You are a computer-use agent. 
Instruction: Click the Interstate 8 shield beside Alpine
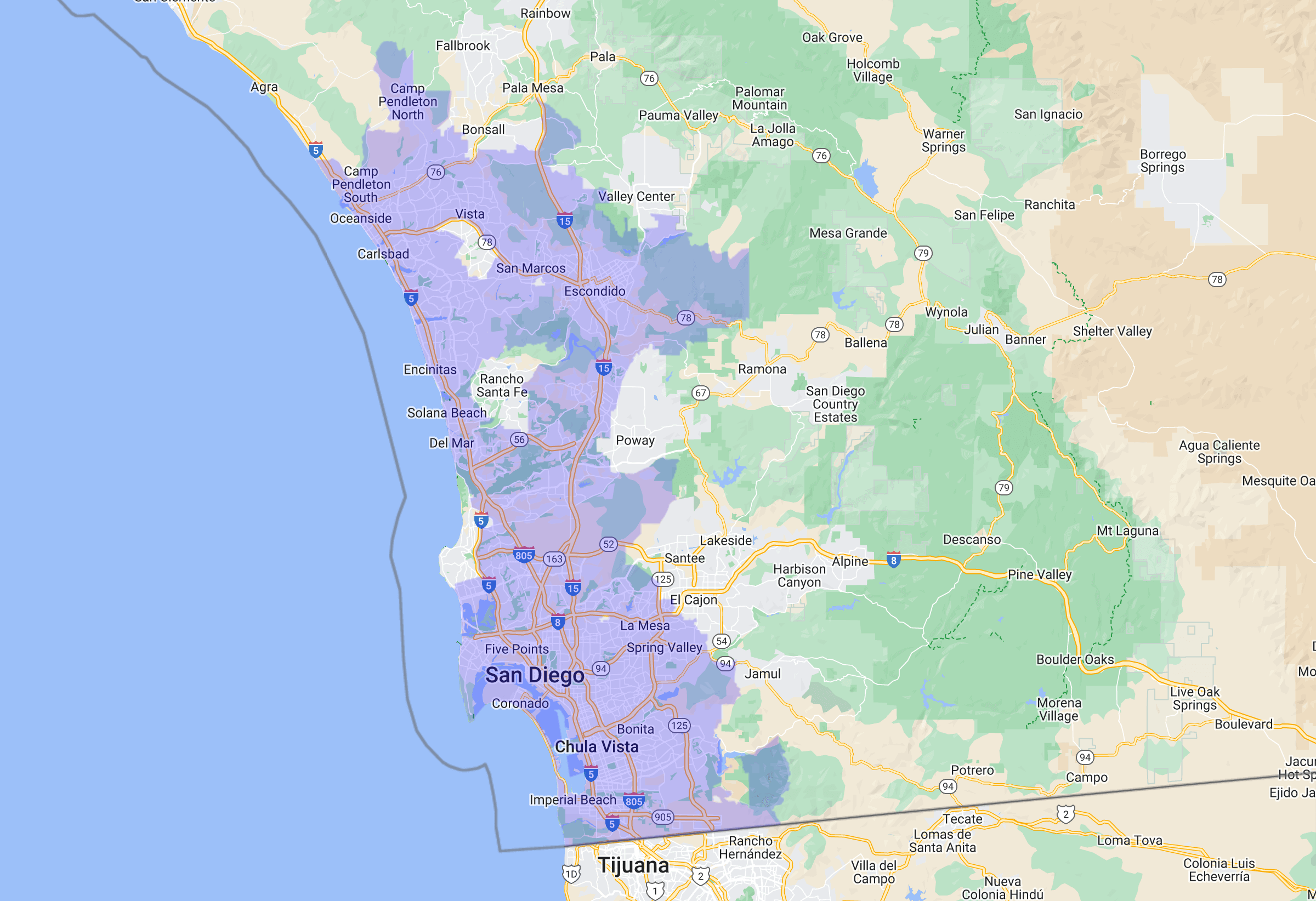point(894,560)
